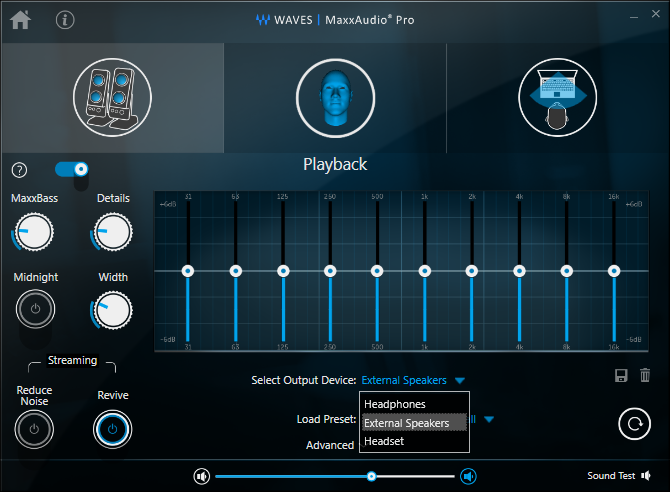This screenshot has height=492, width=670.
Task: Run the Sound Test
Action: pyautogui.click(x=619, y=476)
